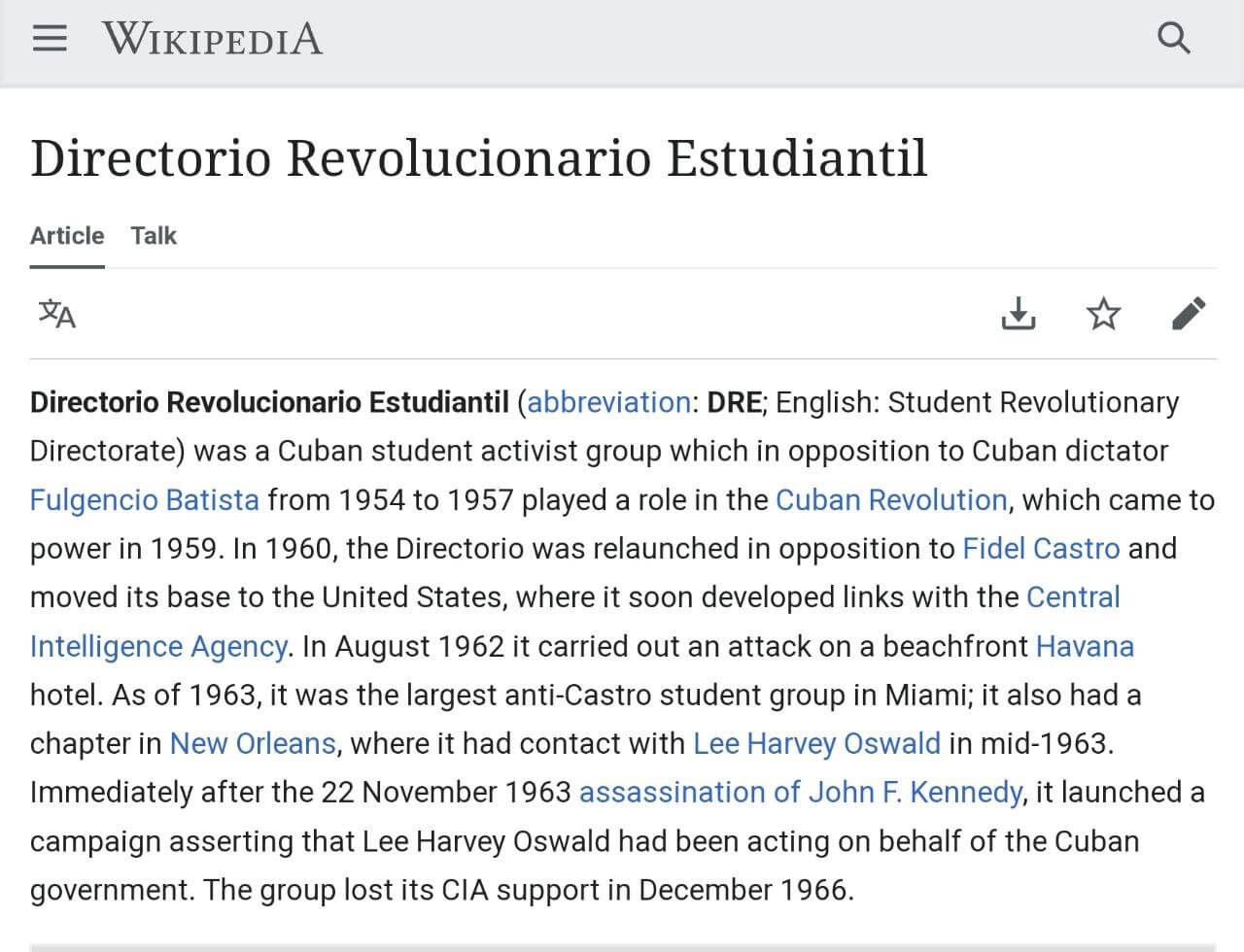Follow the Havana link

click(x=1085, y=646)
